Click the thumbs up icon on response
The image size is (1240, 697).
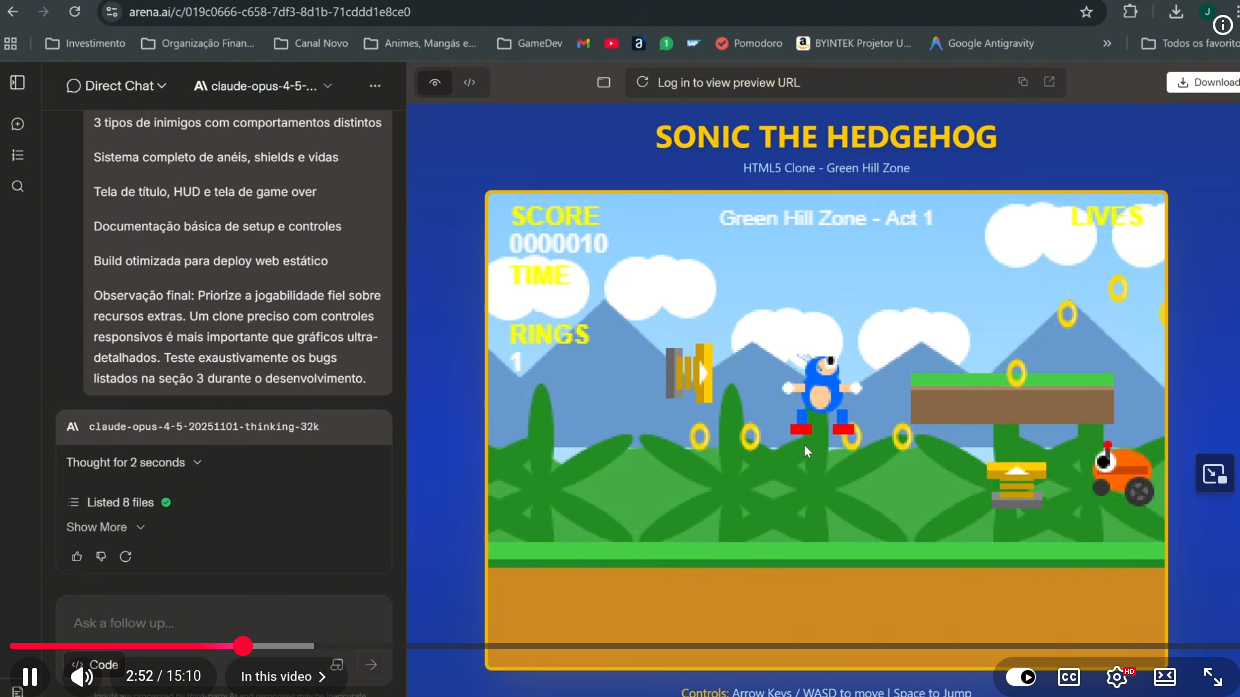(77, 556)
